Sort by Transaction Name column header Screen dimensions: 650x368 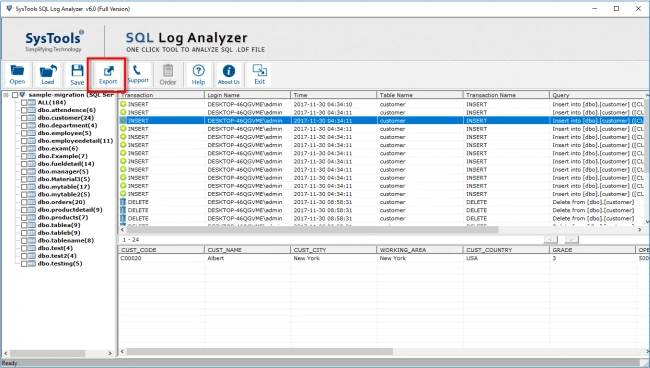click(x=506, y=95)
